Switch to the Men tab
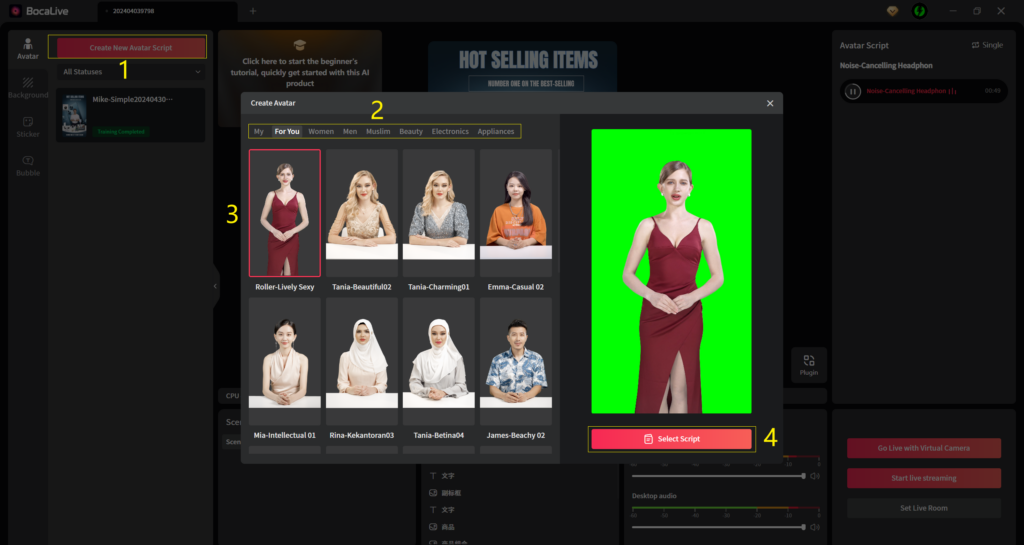Image resolution: width=1024 pixels, height=545 pixels. pyautogui.click(x=350, y=131)
